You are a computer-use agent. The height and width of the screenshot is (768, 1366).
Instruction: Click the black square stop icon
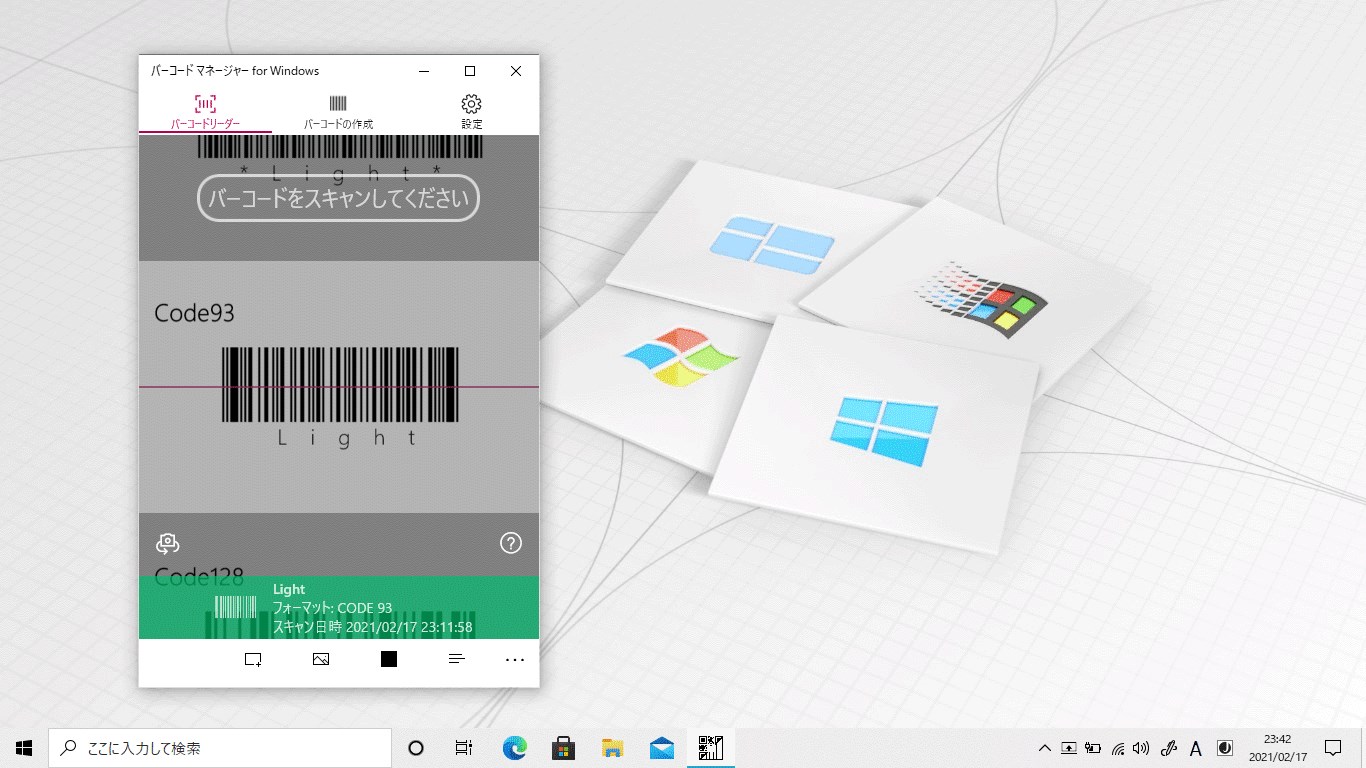click(389, 659)
